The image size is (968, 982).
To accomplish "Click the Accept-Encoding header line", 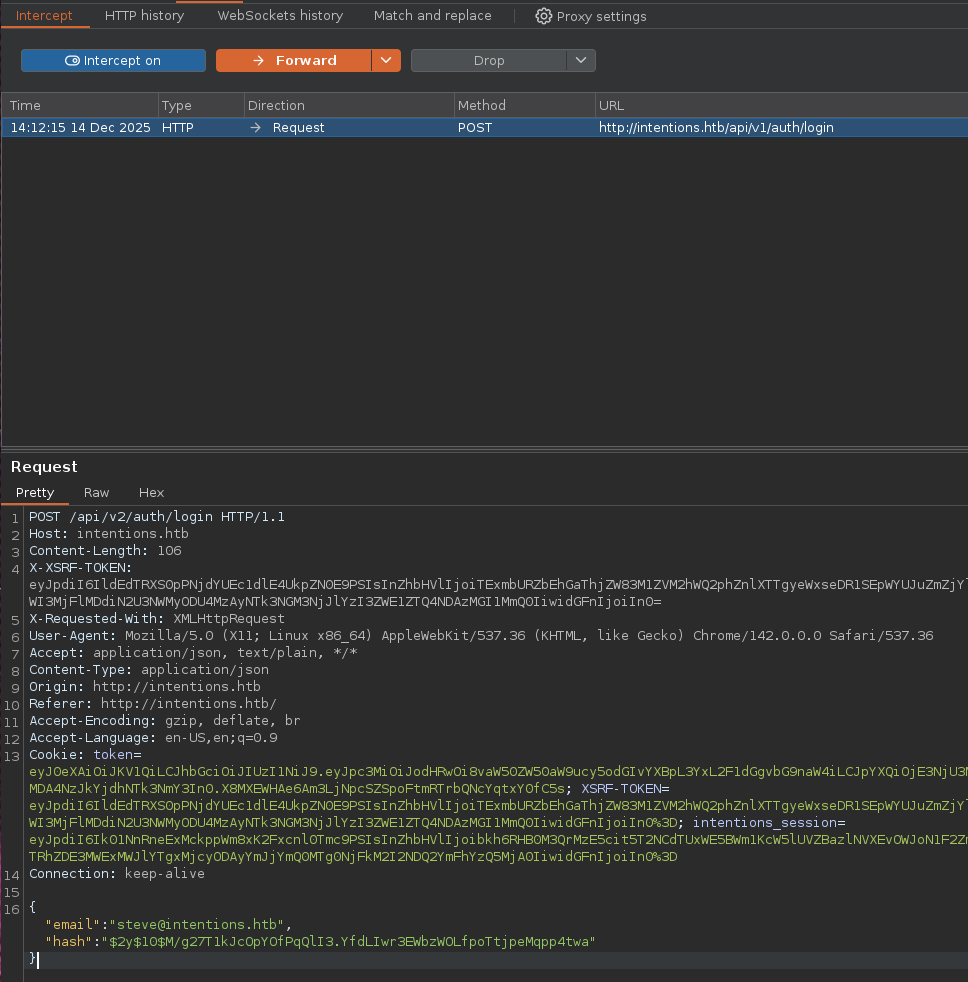I will pos(165,721).
